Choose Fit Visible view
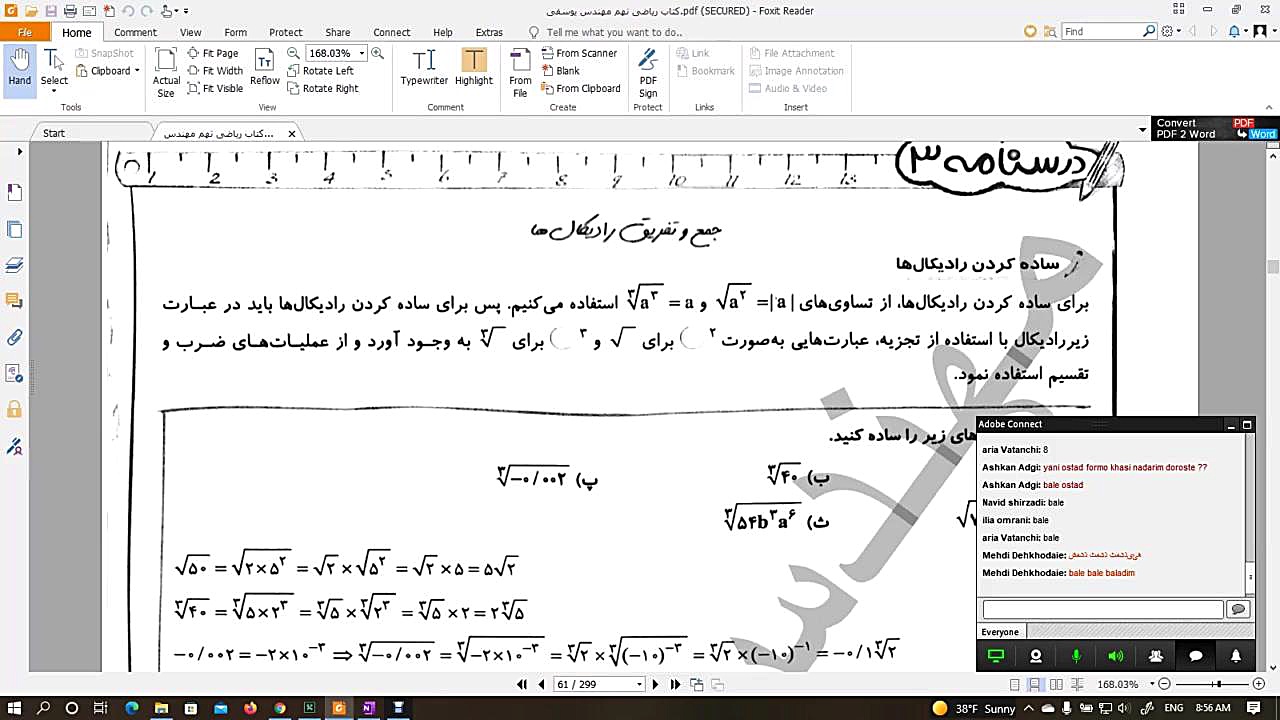 coord(215,88)
